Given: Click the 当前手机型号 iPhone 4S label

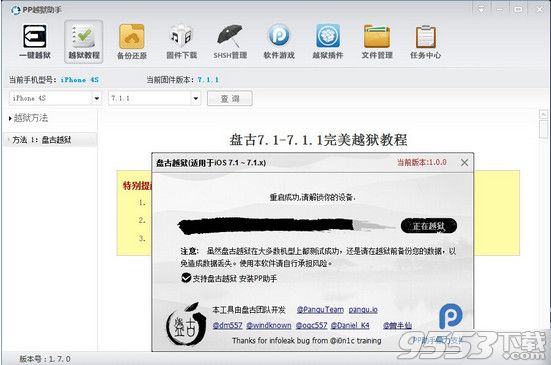Looking at the screenshot, I should click(54, 80).
